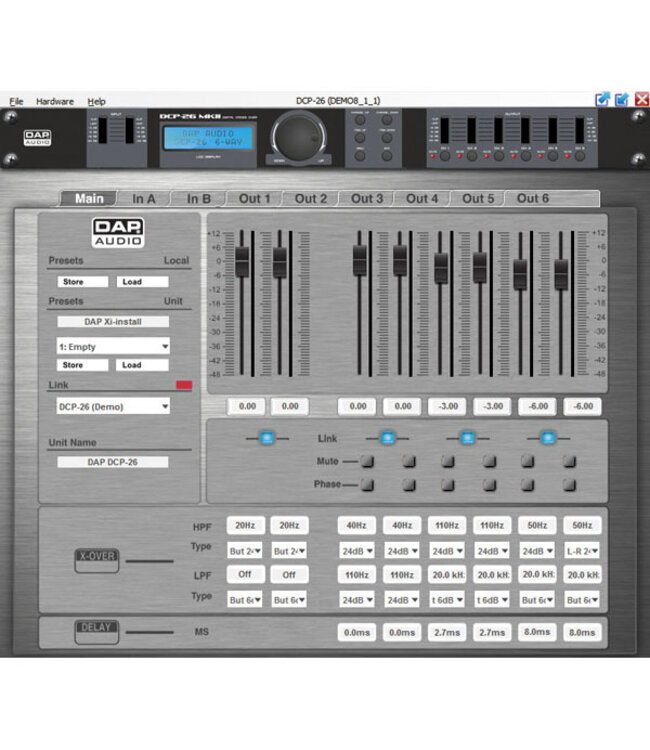Click the Menu round button on the rack unit
This screenshot has width=650, height=750.
[360, 155]
